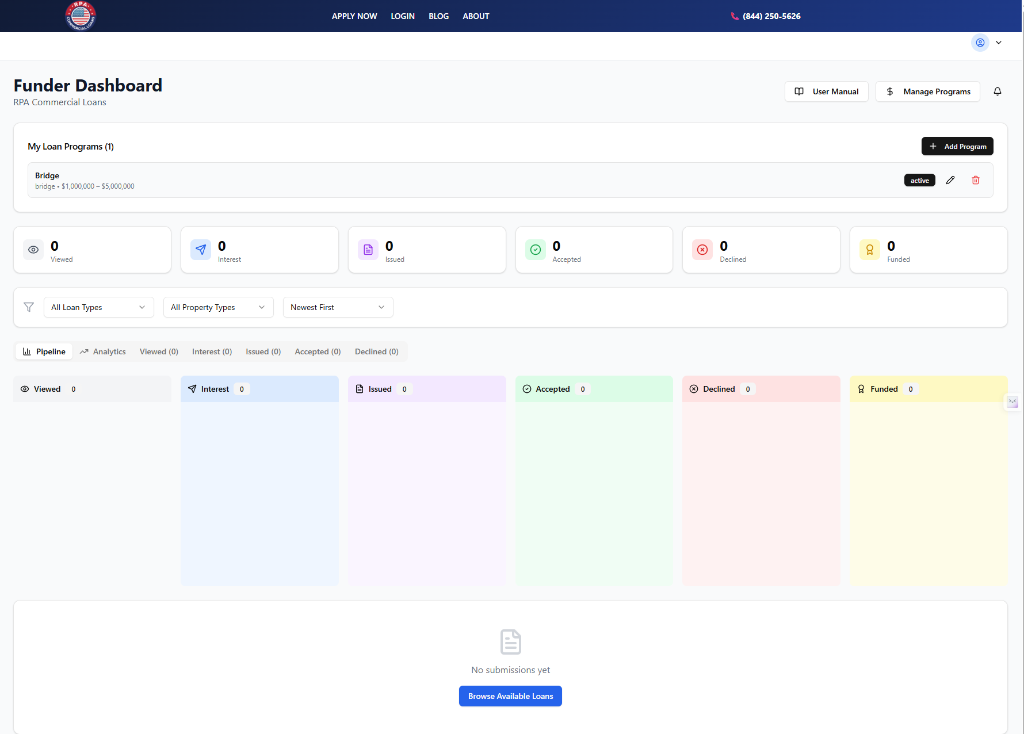Open the Issued (0) tab
This screenshot has height=734, width=1024.
pos(263,351)
